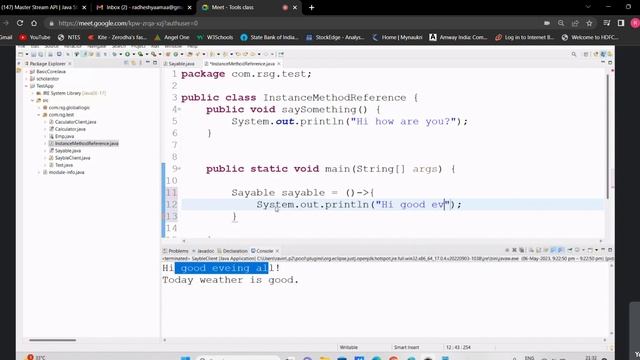Open the Kite - Zerodha bookmark
Viewport: 640px width, 360px height.
coord(118,37)
